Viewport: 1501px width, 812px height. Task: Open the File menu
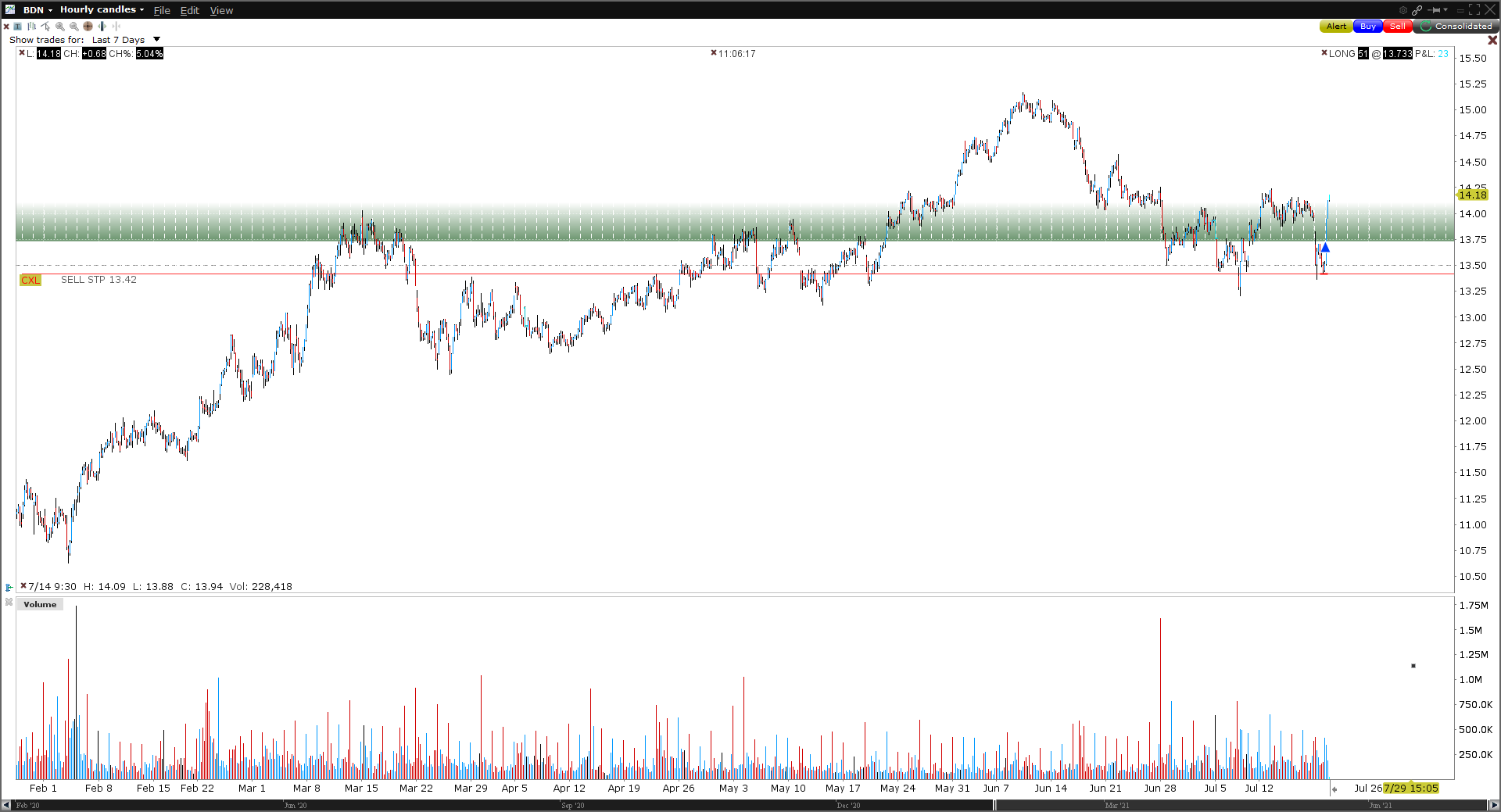click(162, 10)
